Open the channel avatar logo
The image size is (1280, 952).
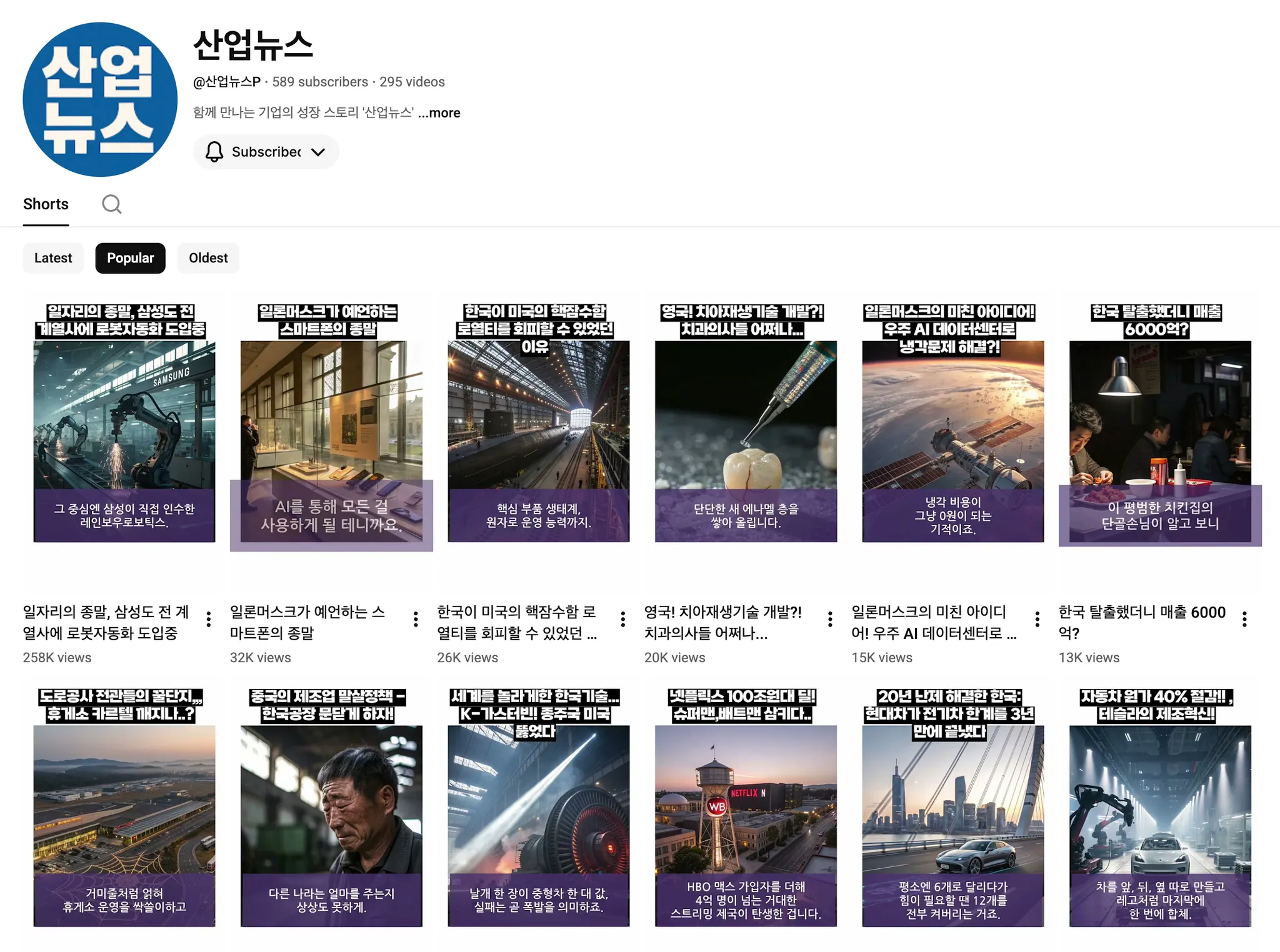[x=100, y=100]
